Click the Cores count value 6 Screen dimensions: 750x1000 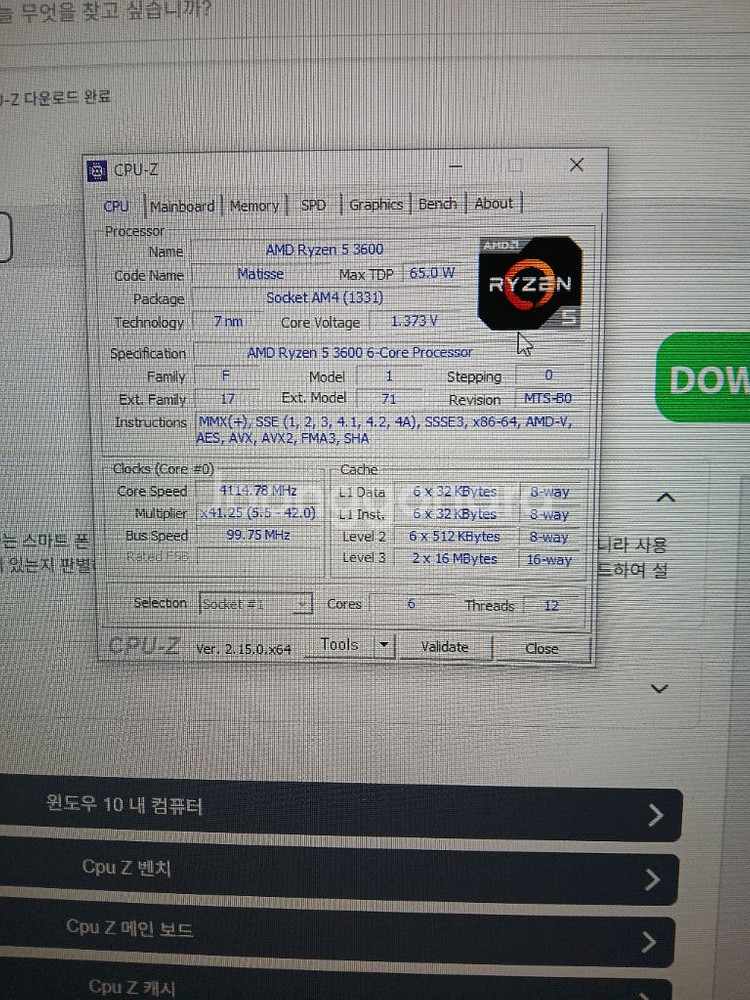[411, 604]
